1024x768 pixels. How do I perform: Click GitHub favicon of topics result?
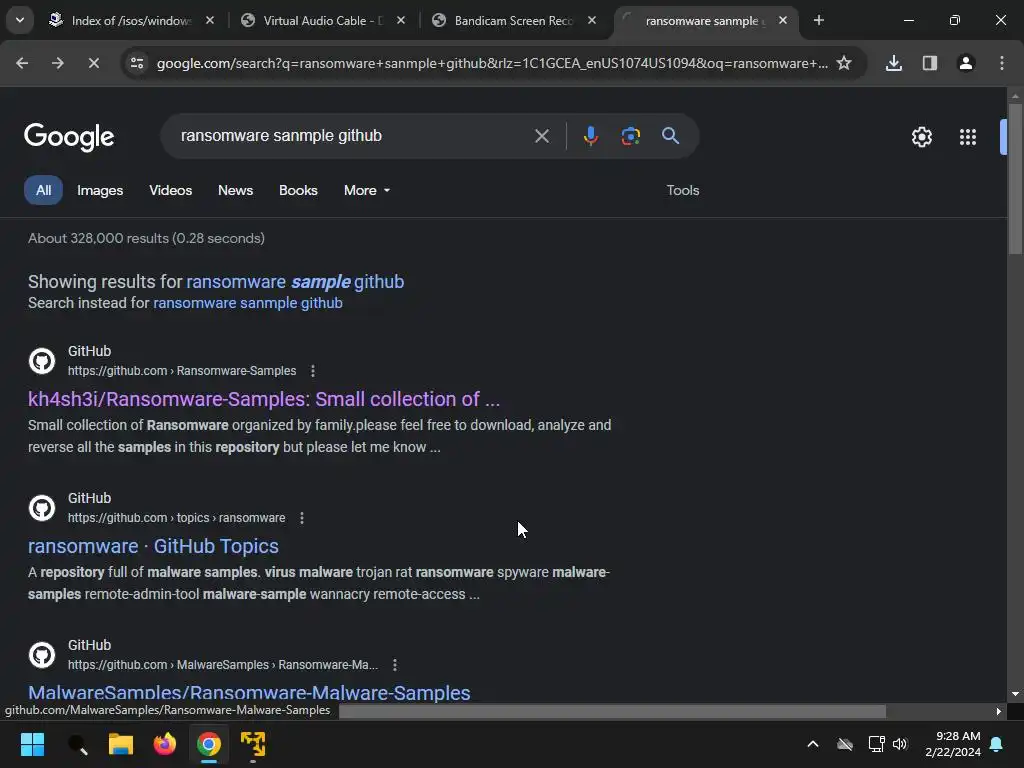(x=42, y=507)
